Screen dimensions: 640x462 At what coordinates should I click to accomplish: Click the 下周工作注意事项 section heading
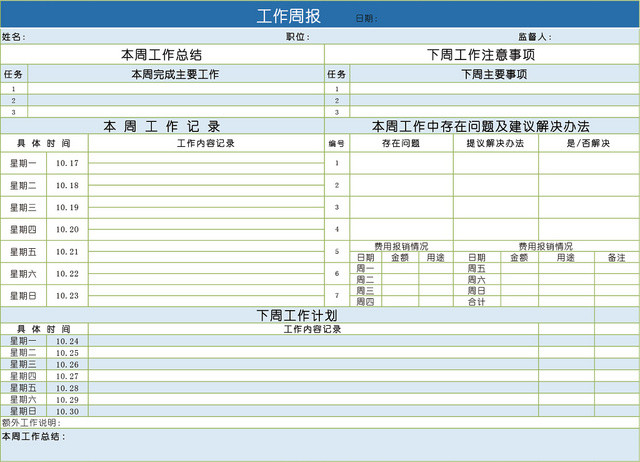(x=481, y=55)
